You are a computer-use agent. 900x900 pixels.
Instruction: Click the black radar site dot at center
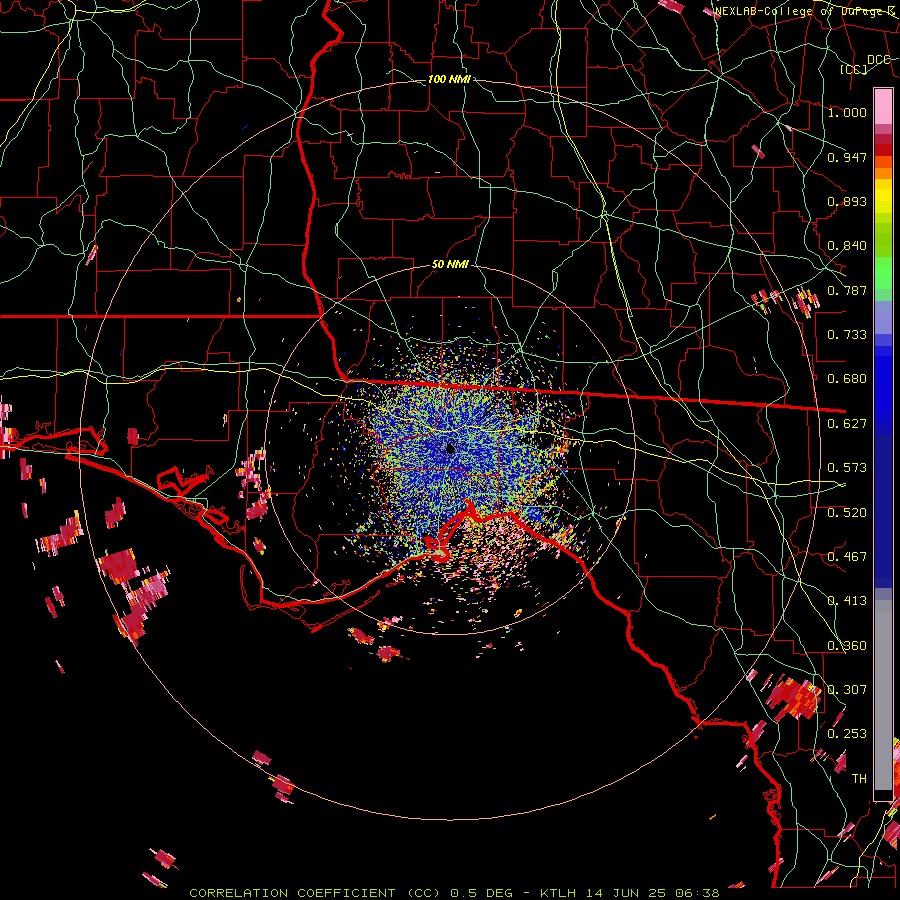pyautogui.click(x=451, y=449)
